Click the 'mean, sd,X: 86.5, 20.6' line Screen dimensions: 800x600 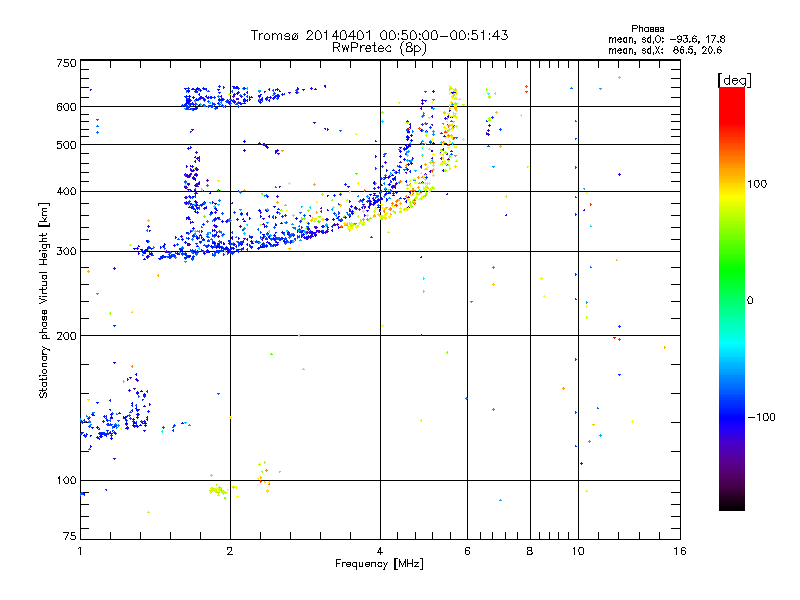665,50
